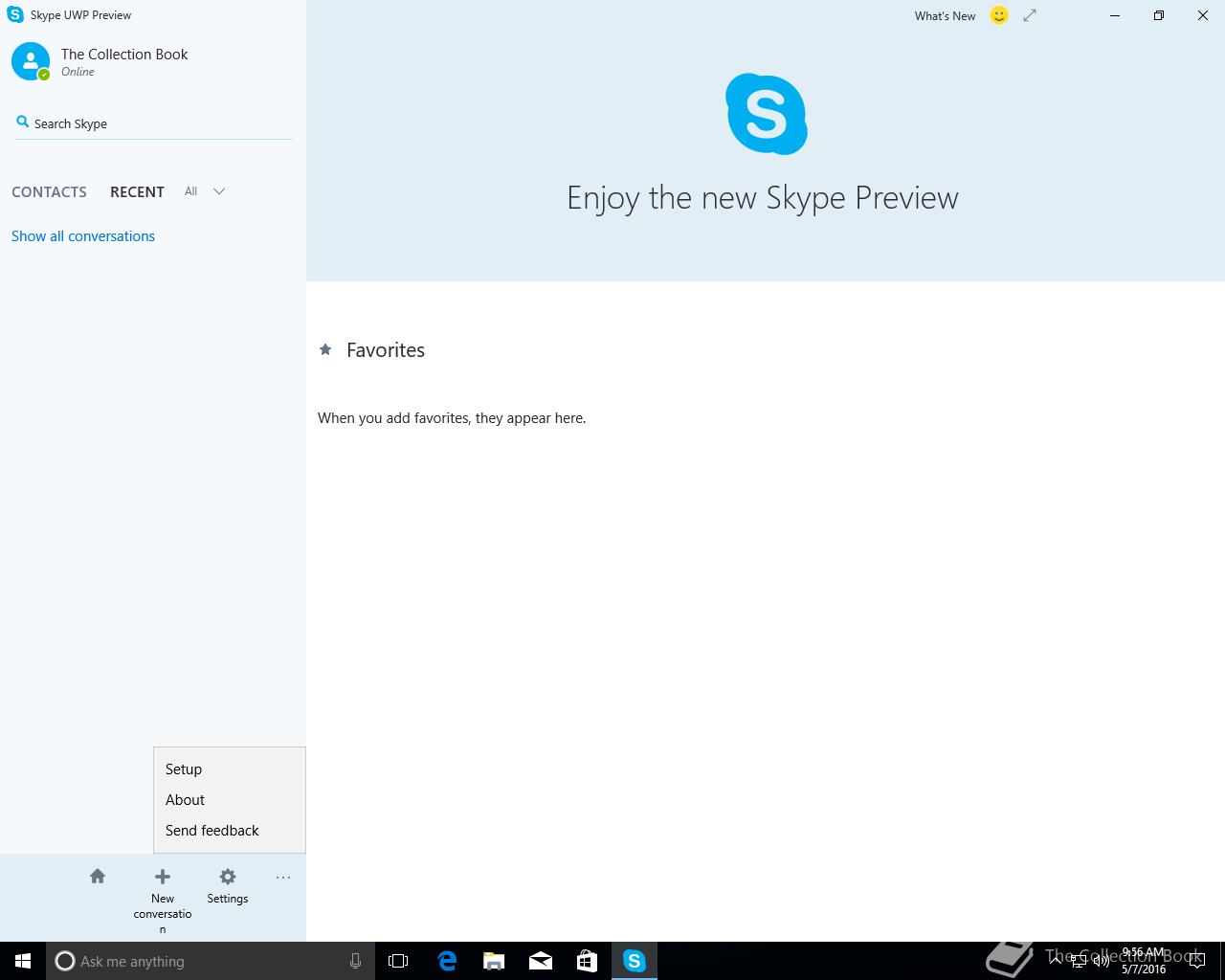This screenshot has height=980, width=1225.
Task: Launch Microsoft Edge from the taskbar
Action: click(447, 961)
